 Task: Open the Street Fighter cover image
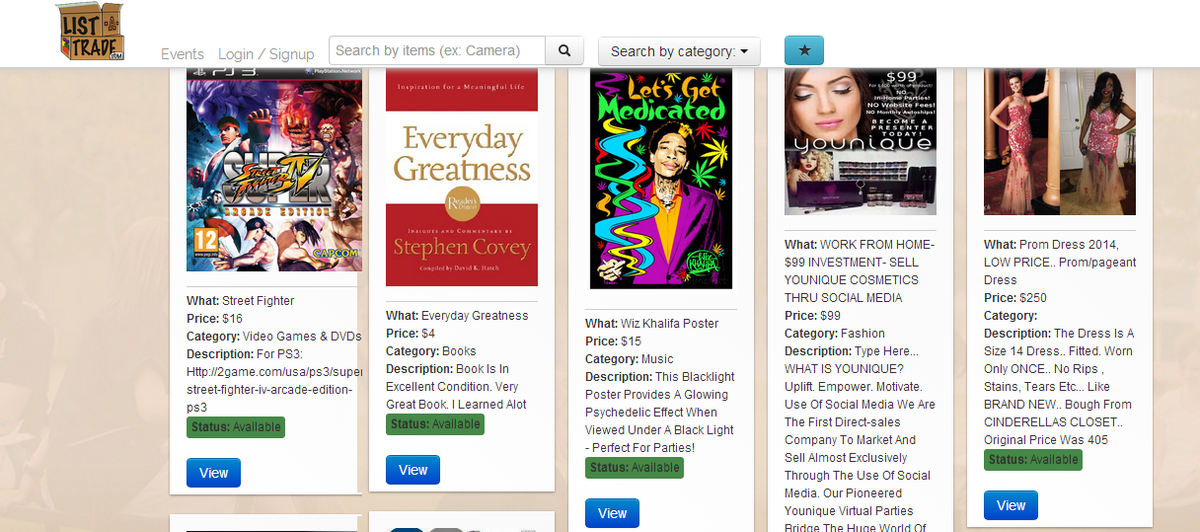274,169
